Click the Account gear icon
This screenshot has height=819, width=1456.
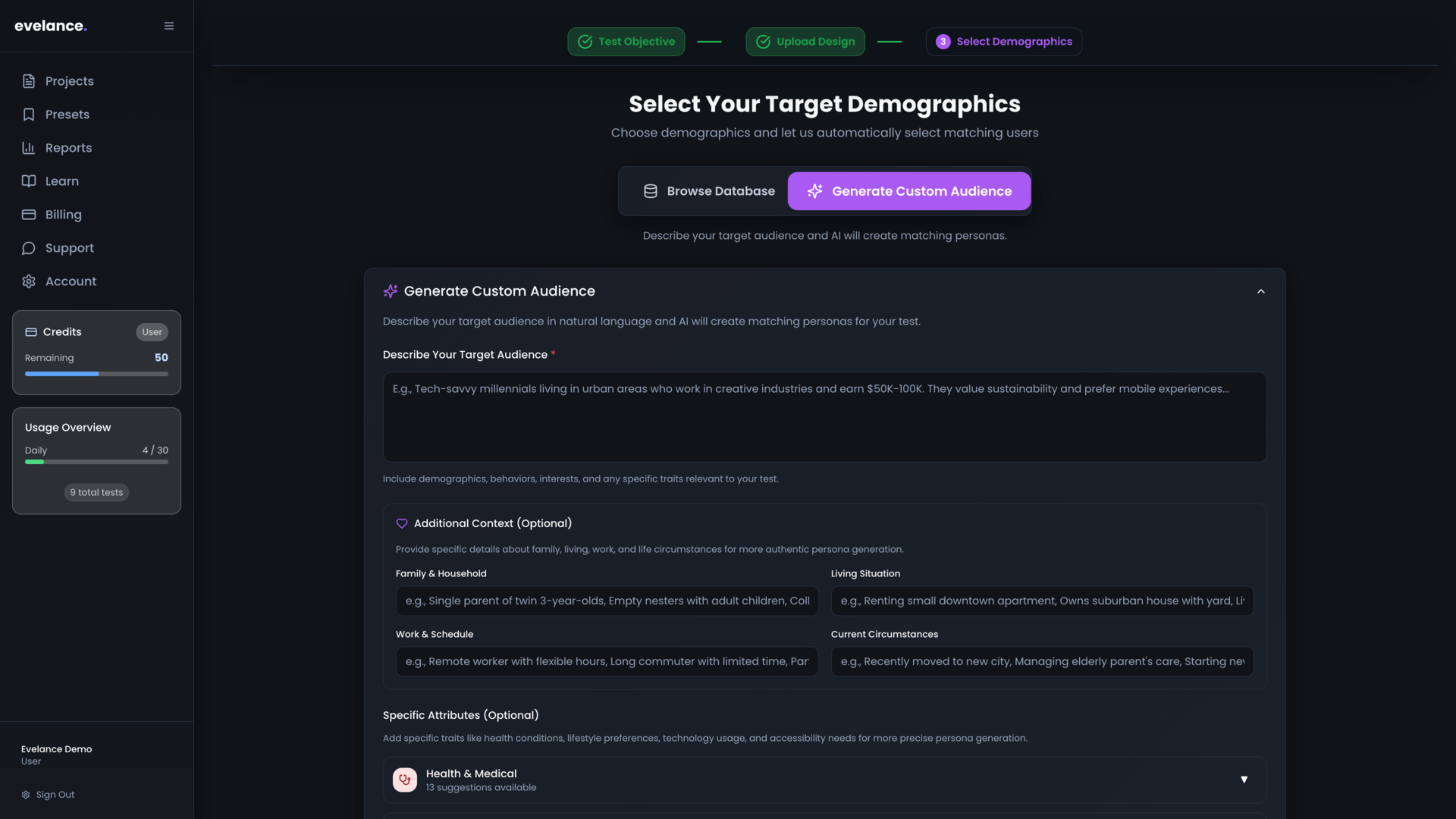(29, 281)
